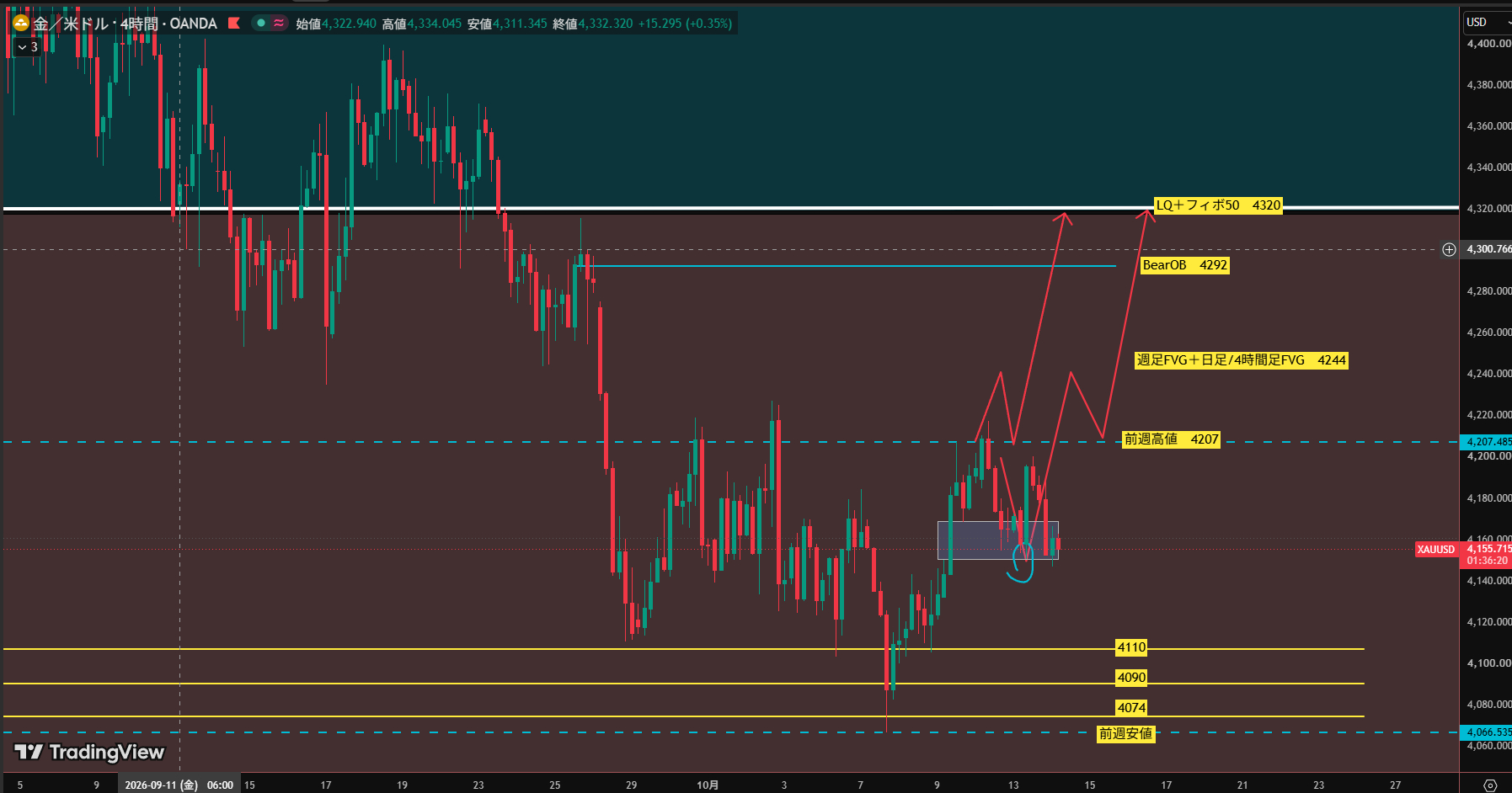This screenshot has height=793, width=1512.
Task: Click the +15.295 (+0.35%) change value
Action: pyautogui.click(x=685, y=24)
